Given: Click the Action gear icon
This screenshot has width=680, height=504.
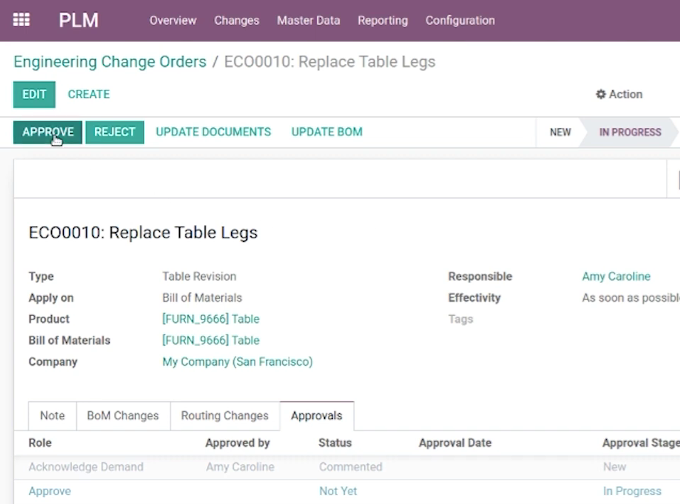Looking at the screenshot, I should pyautogui.click(x=600, y=94).
